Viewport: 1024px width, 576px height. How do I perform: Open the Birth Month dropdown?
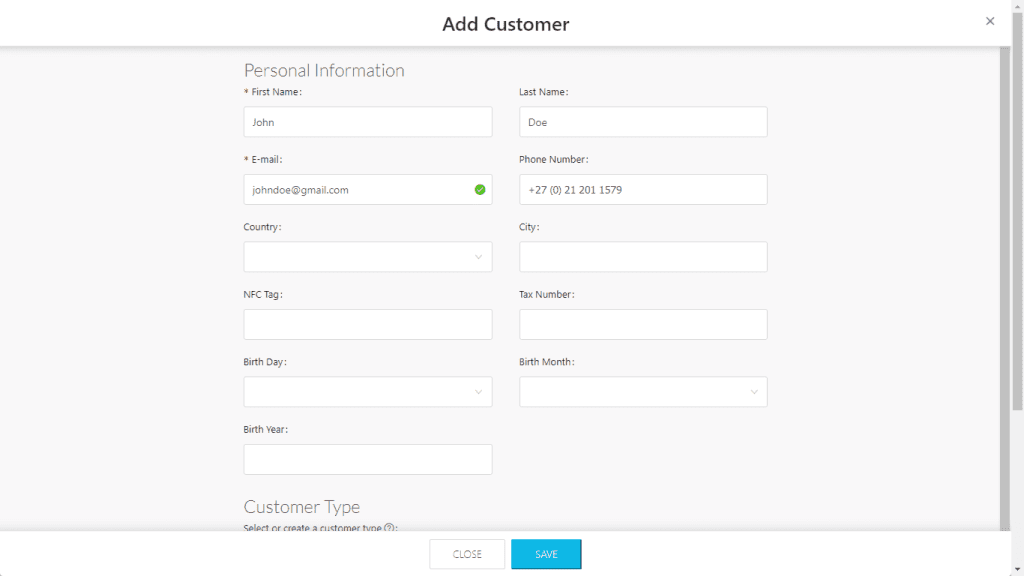click(643, 392)
